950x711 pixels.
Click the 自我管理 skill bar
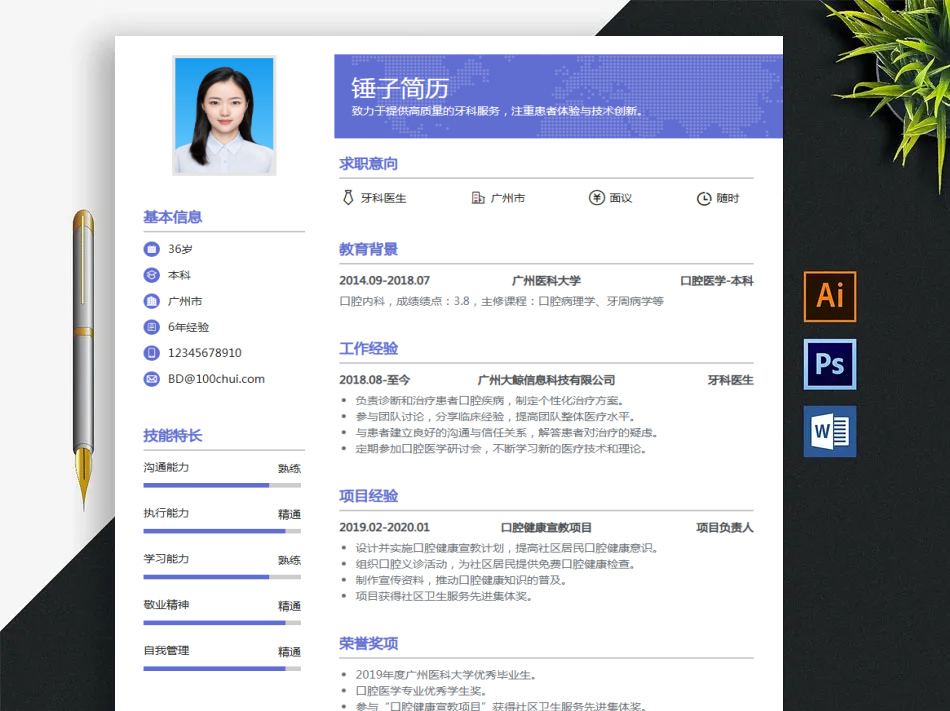click(x=222, y=669)
